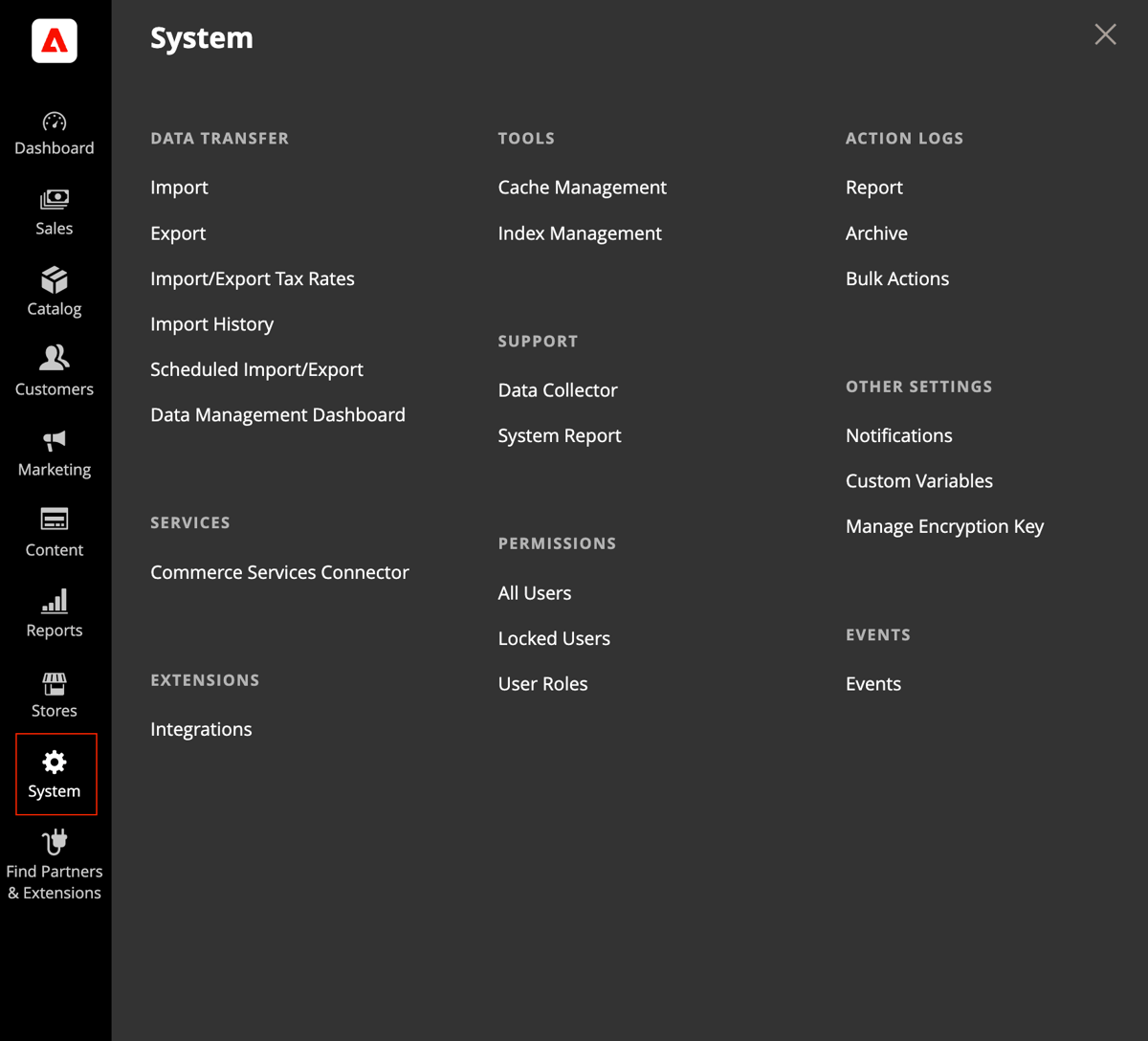Go to Index Management
This screenshot has width=1148, height=1041.
[x=579, y=233]
